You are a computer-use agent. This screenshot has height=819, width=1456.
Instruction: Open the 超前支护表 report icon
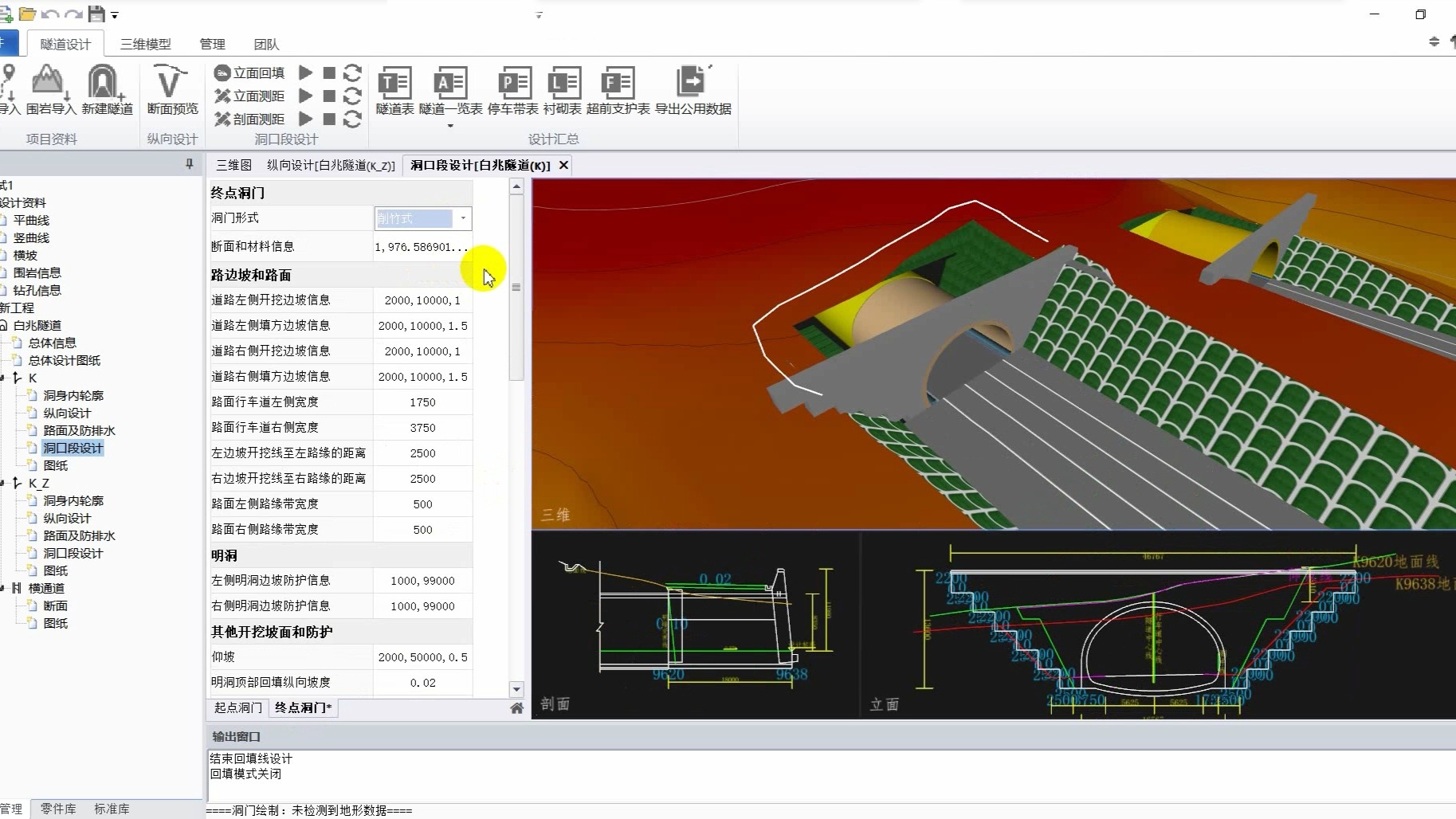point(618,82)
